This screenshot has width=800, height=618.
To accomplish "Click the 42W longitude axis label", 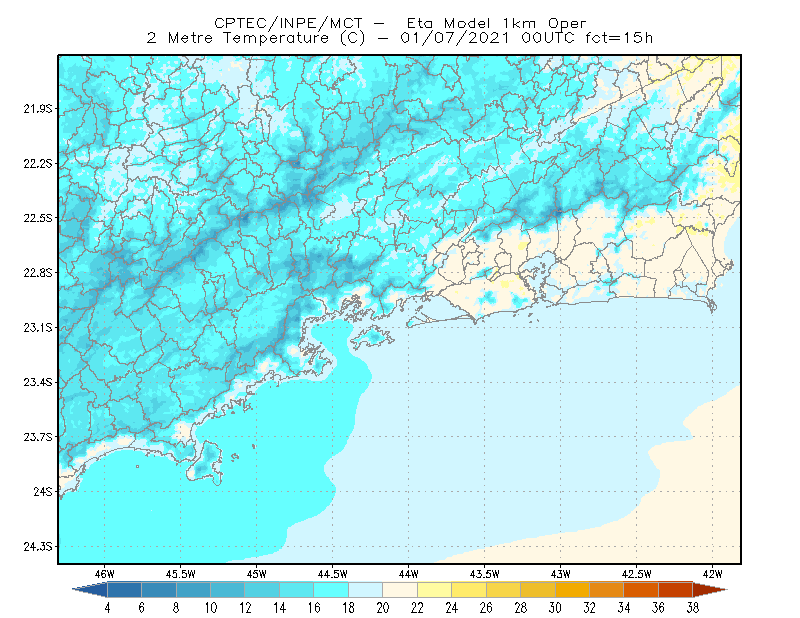I will pos(712,574).
